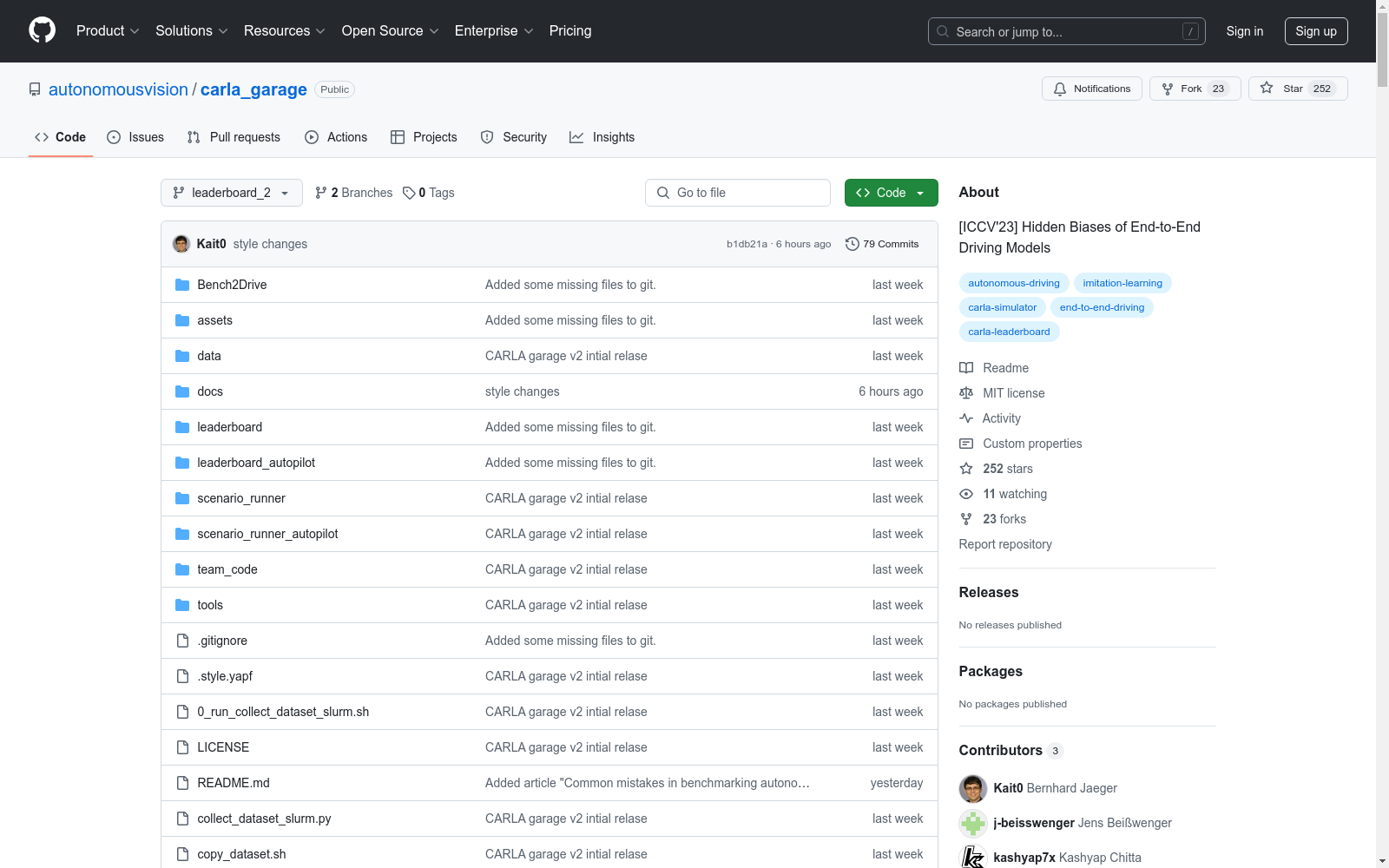Click the Bench2Drive folder icon
The image size is (1389, 868).
click(x=182, y=285)
